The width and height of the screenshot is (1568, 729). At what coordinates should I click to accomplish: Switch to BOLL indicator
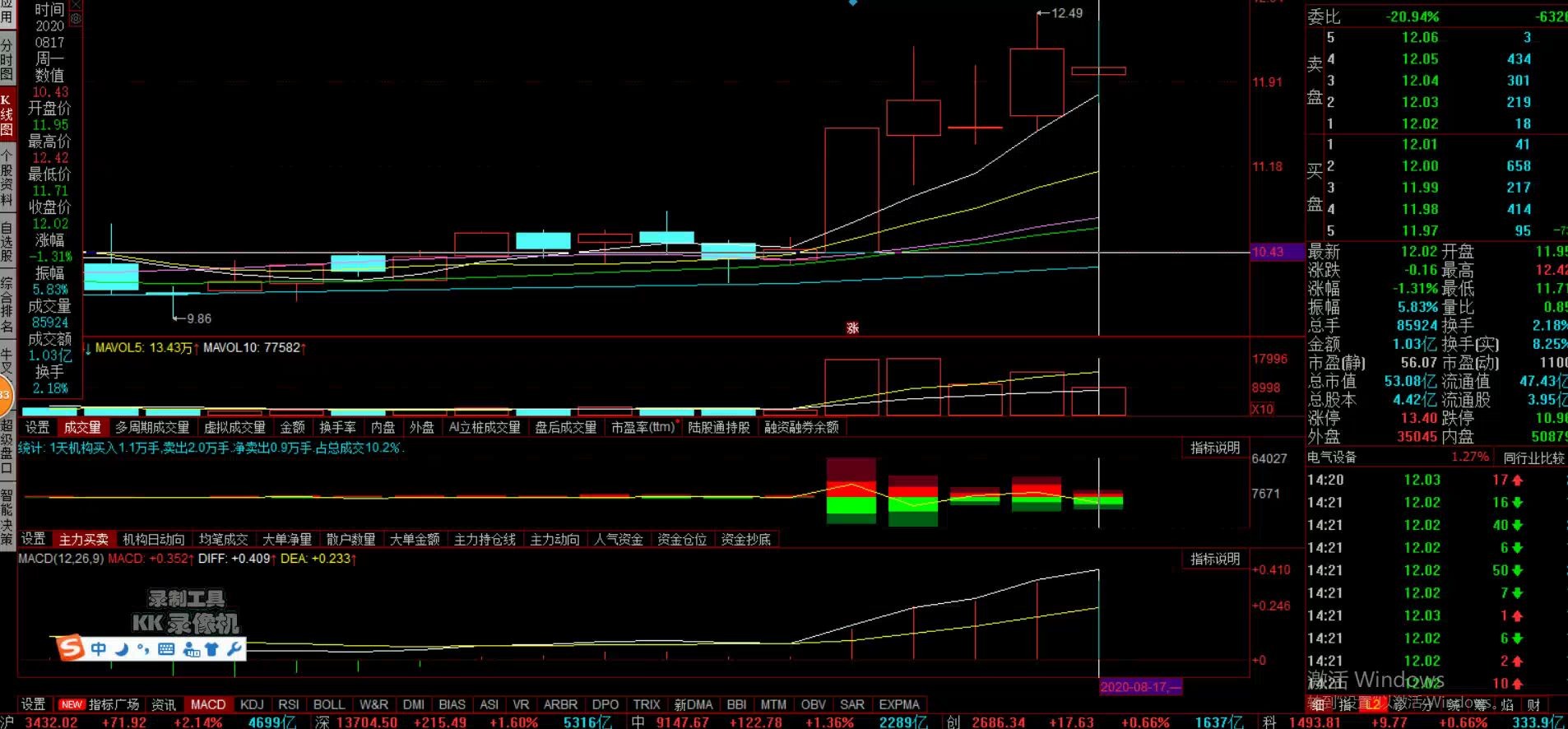click(329, 704)
